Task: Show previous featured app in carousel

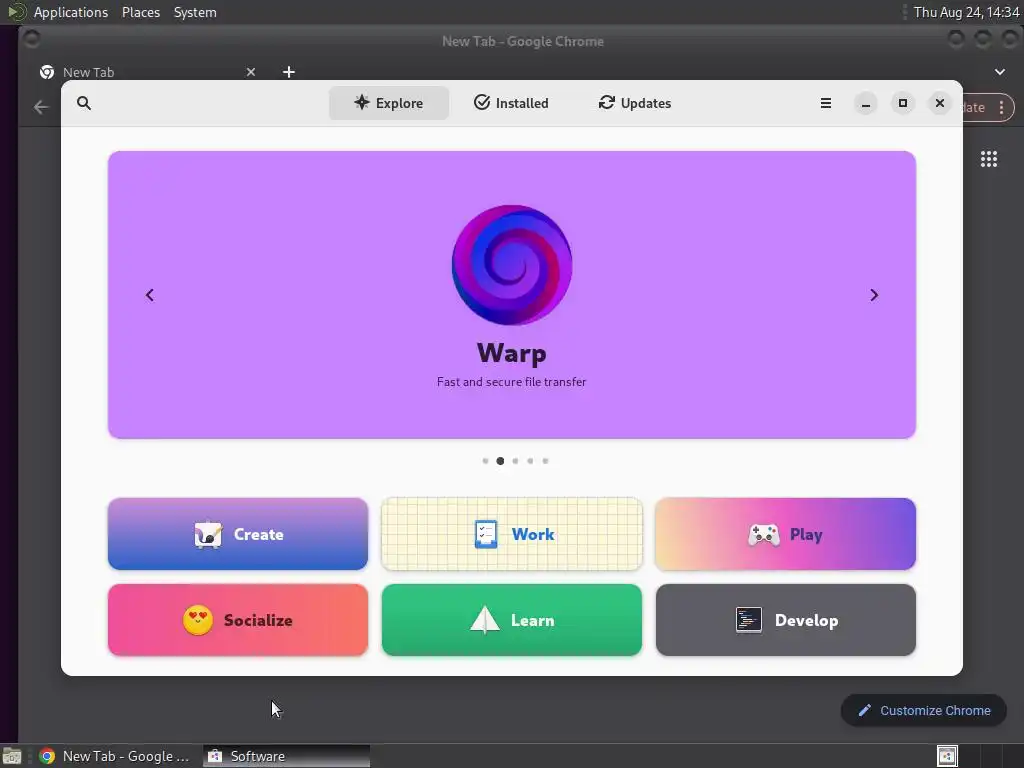Action: [x=150, y=295]
